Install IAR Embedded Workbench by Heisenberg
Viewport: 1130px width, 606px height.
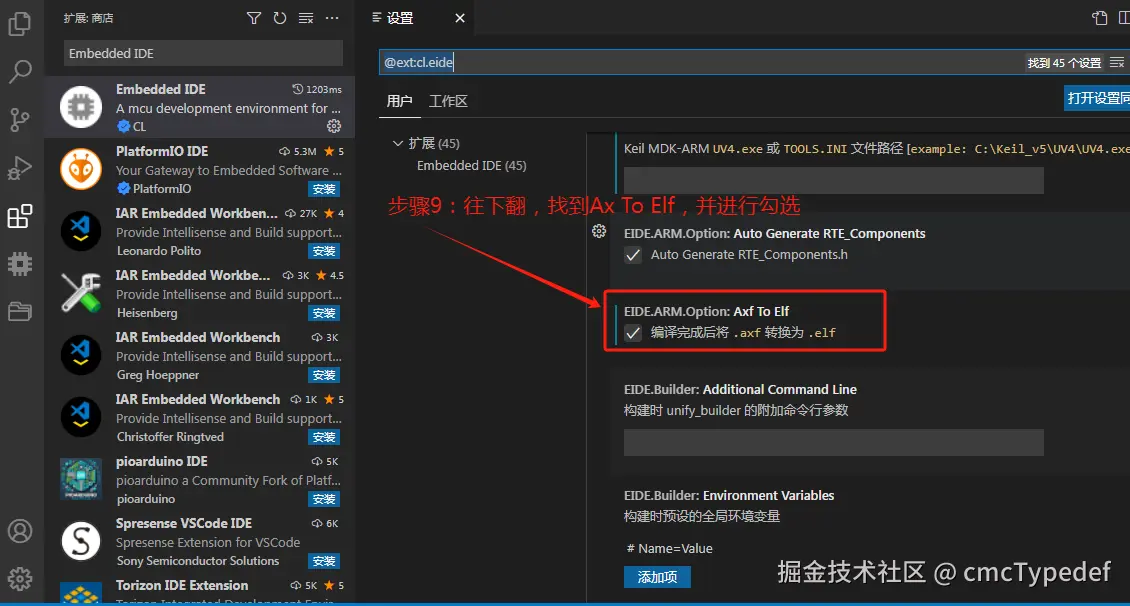pyautogui.click(x=324, y=313)
